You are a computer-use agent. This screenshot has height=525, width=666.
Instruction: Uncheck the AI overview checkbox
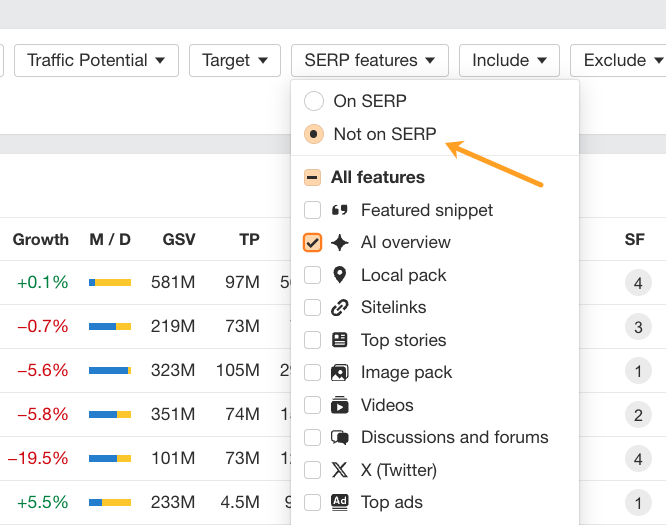click(x=312, y=243)
